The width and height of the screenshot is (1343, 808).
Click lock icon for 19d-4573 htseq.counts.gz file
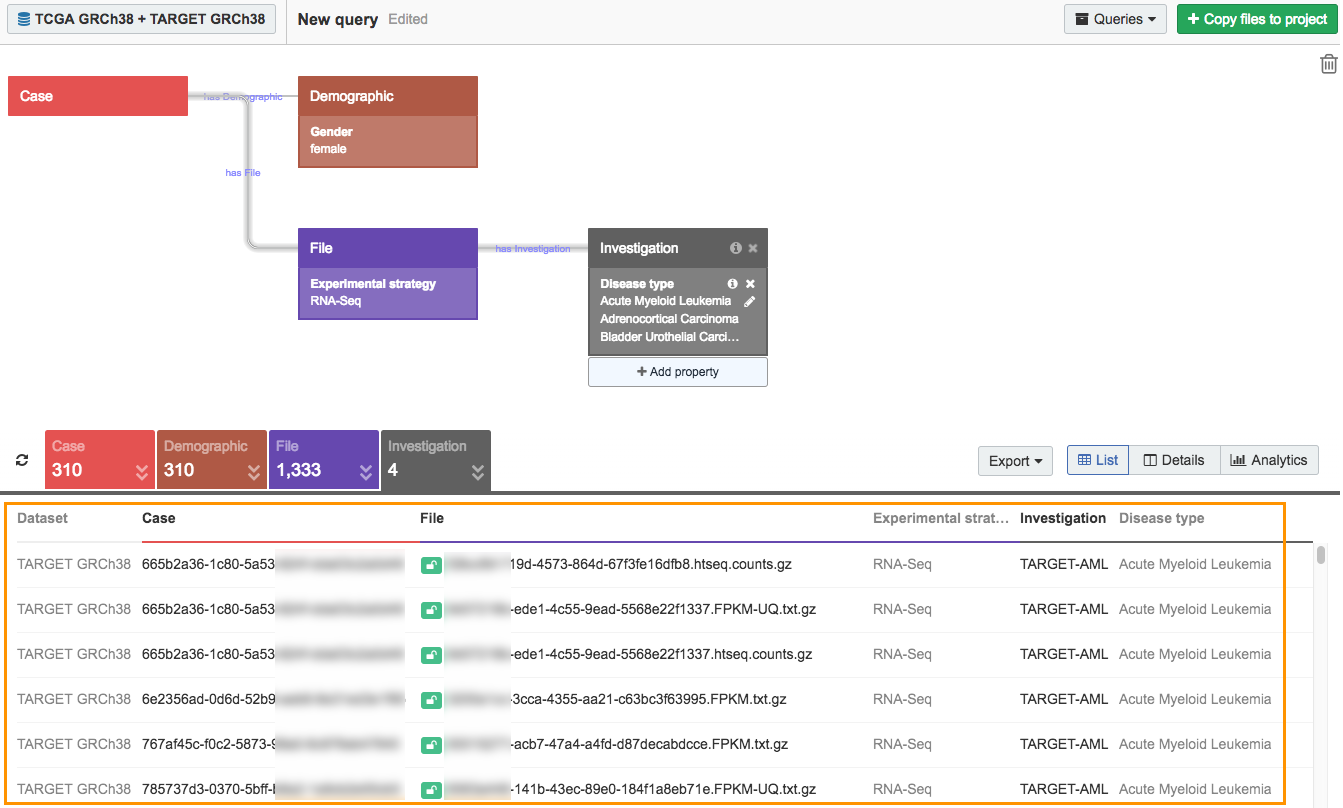[431, 565]
